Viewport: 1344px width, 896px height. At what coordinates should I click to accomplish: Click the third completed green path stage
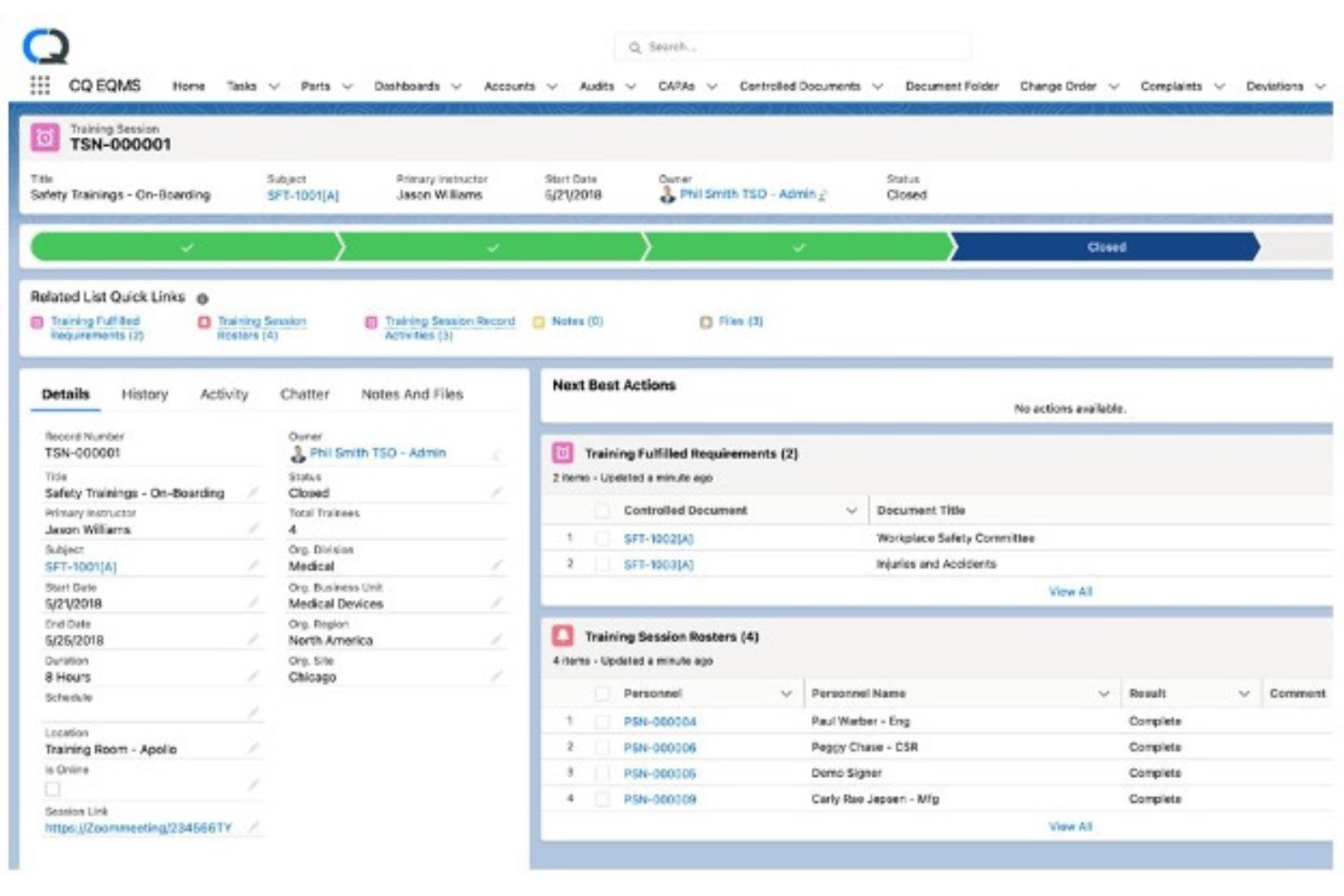click(797, 247)
